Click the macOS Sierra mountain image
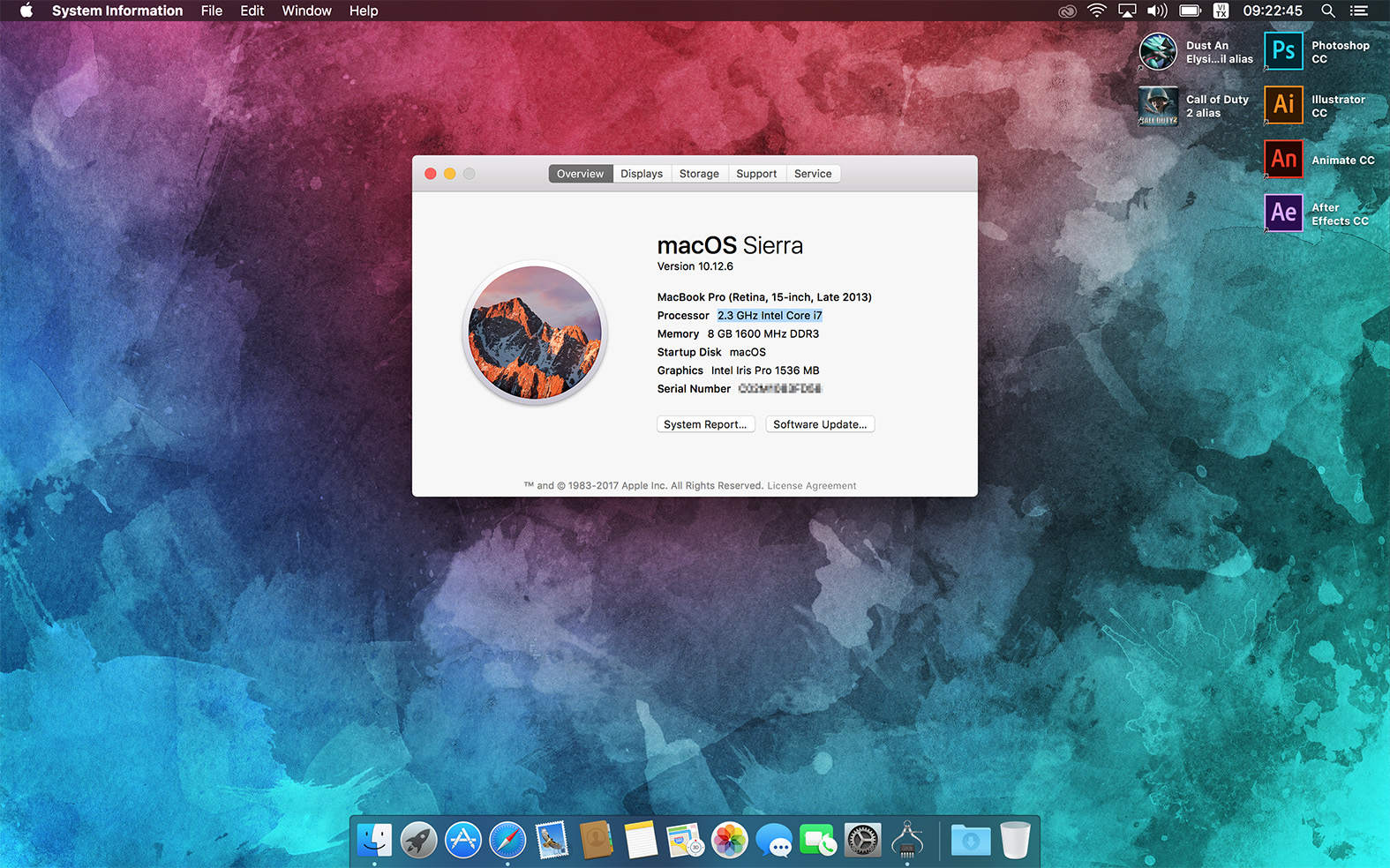 tap(535, 333)
